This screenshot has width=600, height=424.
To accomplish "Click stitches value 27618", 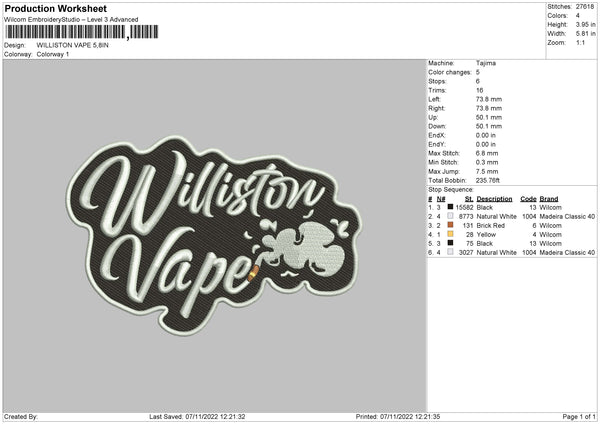I will point(585,7).
